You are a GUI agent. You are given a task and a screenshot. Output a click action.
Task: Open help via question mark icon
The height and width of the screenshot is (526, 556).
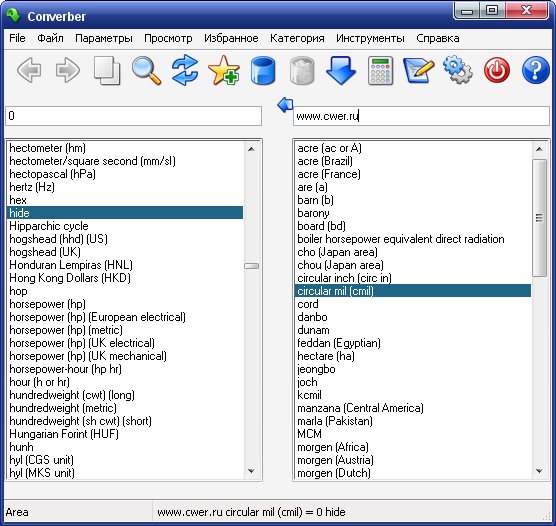(x=536, y=70)
